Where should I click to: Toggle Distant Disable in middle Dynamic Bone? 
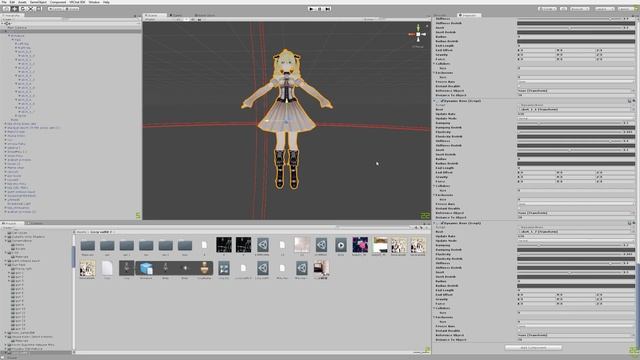point(519,209)
